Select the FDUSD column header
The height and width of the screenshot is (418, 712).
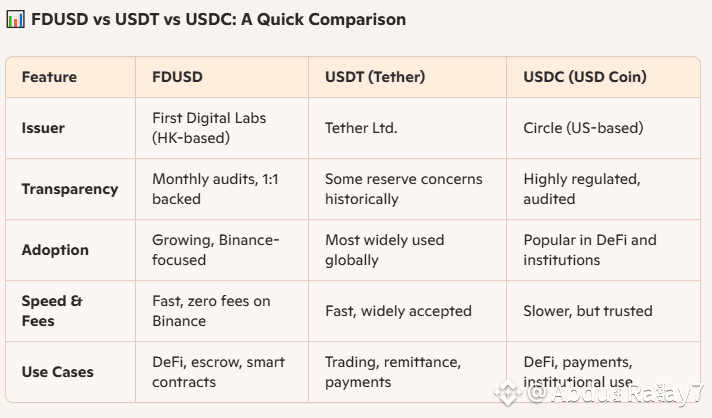[x=177, y=77]
